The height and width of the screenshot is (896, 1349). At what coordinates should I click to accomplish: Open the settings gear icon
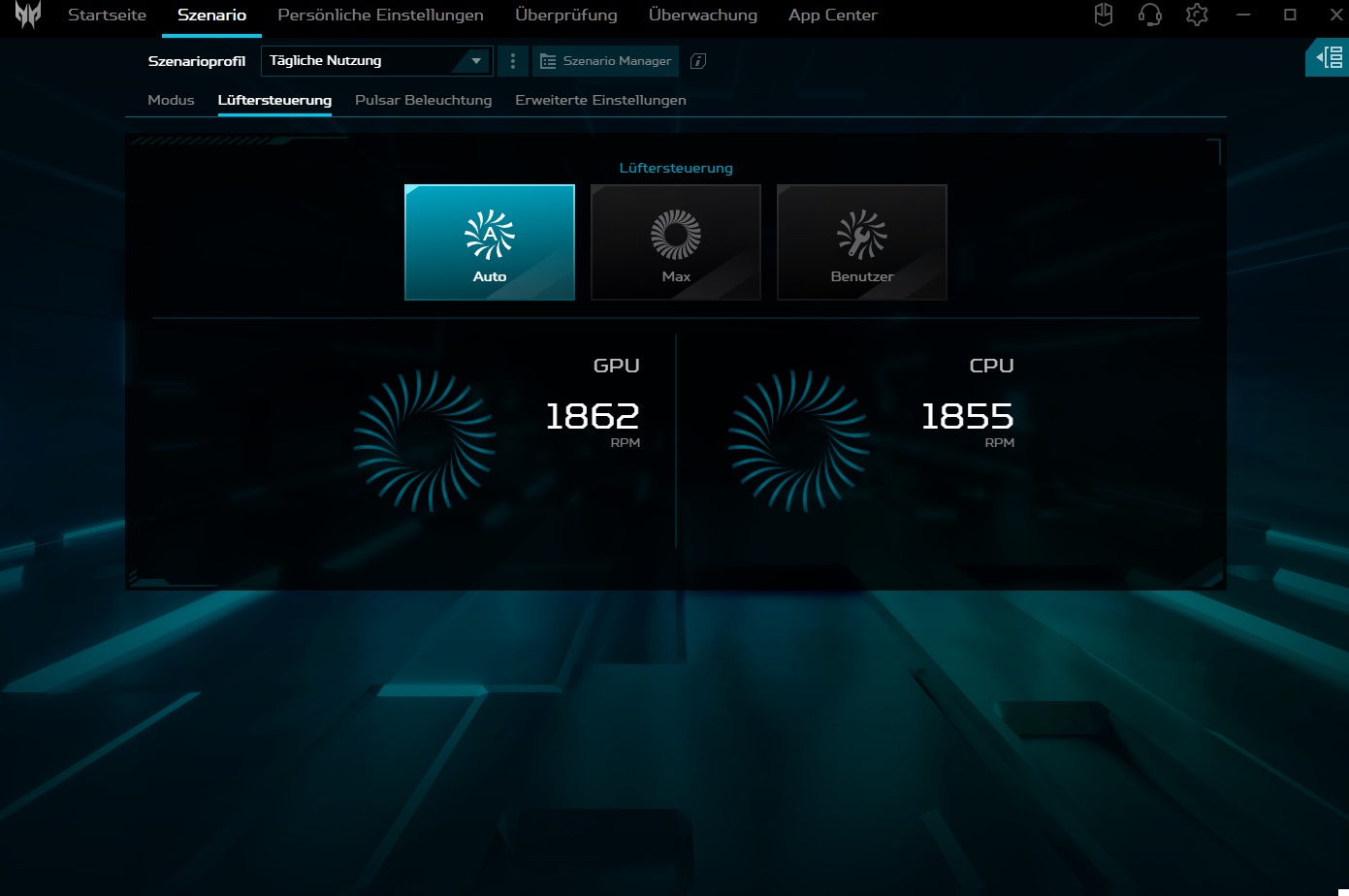coord(1197,16)
